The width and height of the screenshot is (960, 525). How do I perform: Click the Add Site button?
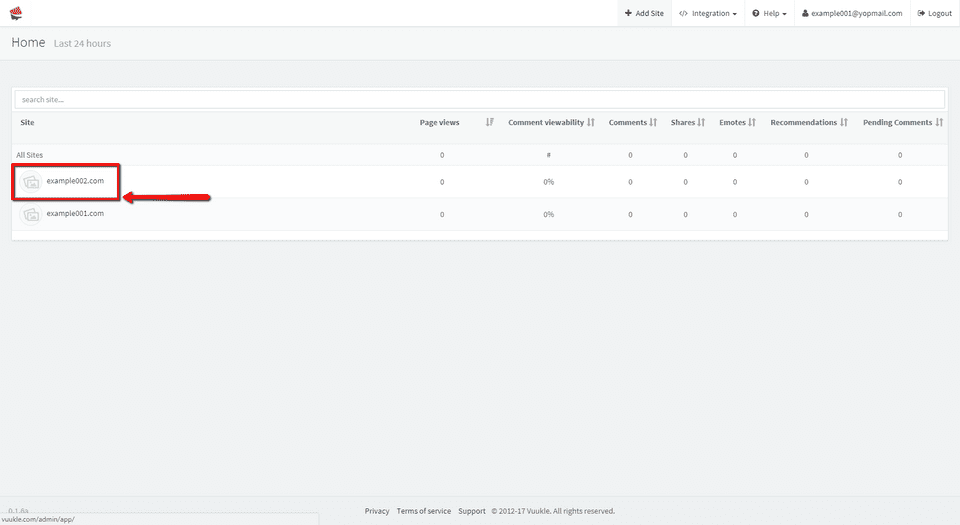click(643, 14)
